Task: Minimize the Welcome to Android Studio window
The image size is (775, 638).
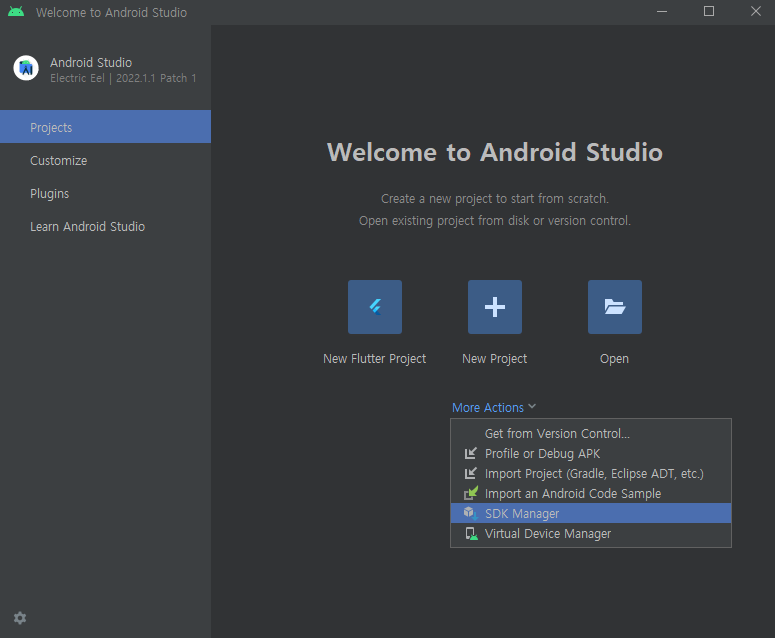Action: point(662,11)
